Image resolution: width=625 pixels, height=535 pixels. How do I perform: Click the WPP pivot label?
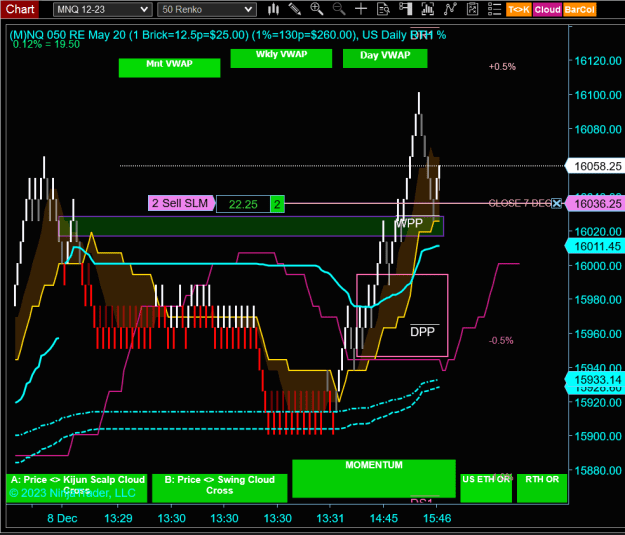tap(409, 223)
